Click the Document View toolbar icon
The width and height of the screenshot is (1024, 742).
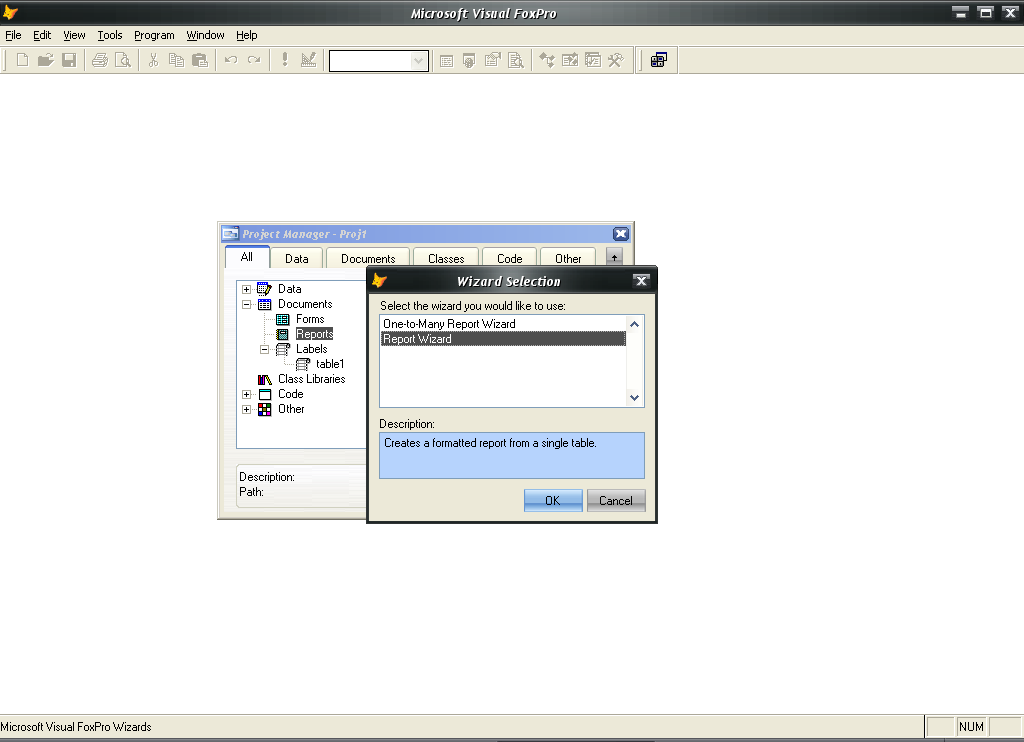[x=516, y=61]
